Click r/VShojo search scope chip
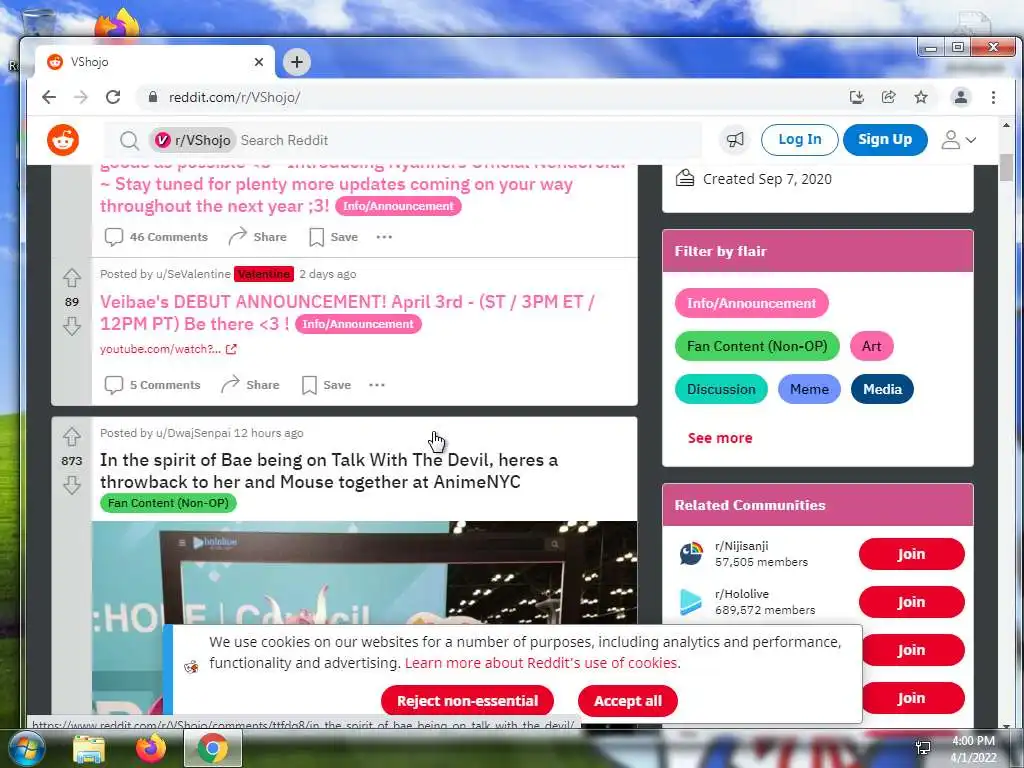This screenshot has width=1024, height=768. point(193,140)
